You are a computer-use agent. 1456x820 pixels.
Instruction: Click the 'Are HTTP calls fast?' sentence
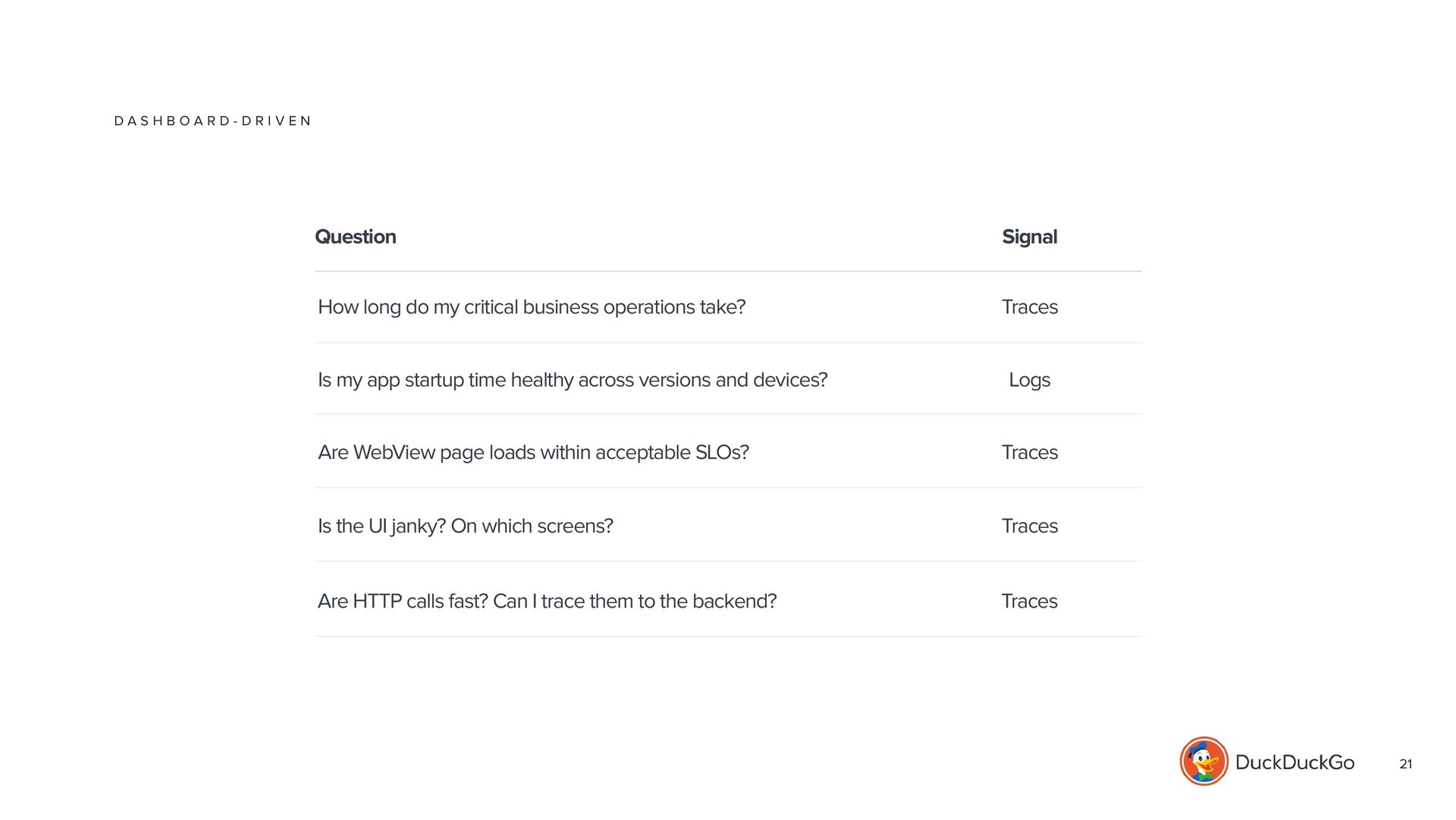point(402,602)
